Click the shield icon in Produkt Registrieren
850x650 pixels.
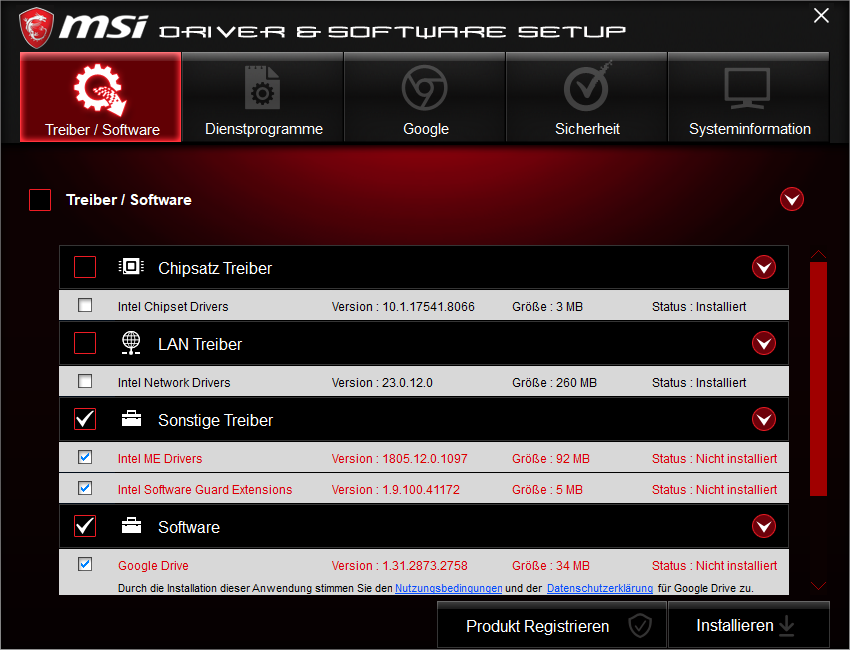[x=640, y=626]
